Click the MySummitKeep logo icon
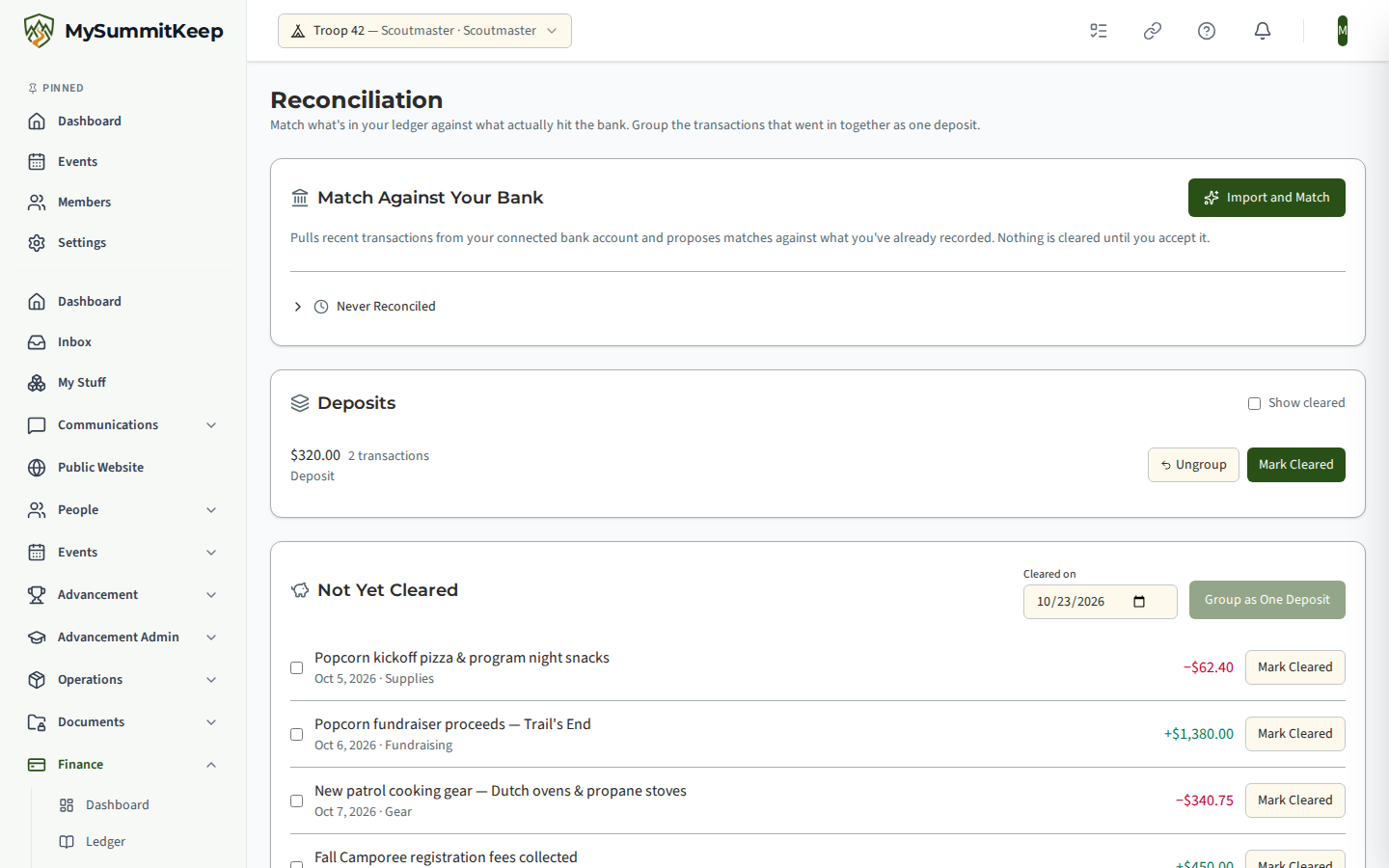1389x868 pixels. (x=39, y=31)
